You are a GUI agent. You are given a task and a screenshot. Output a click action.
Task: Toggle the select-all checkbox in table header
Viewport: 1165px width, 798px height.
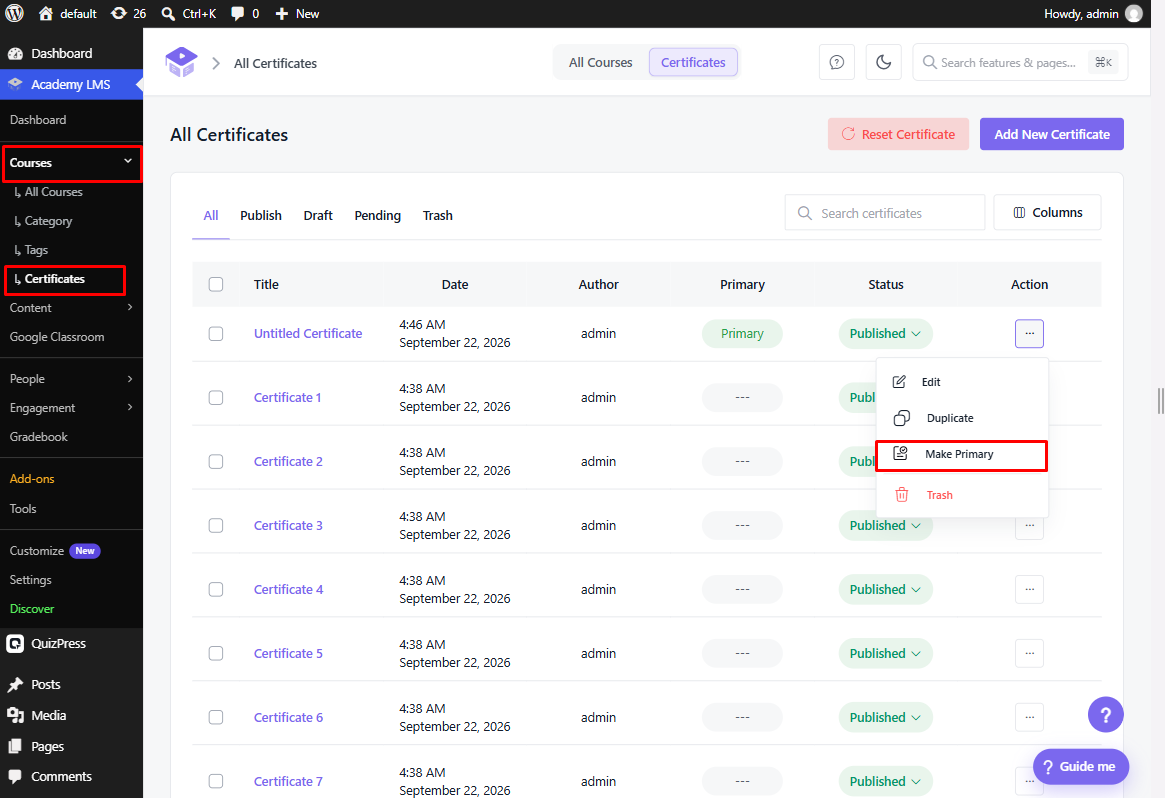[x=216, y=285]
